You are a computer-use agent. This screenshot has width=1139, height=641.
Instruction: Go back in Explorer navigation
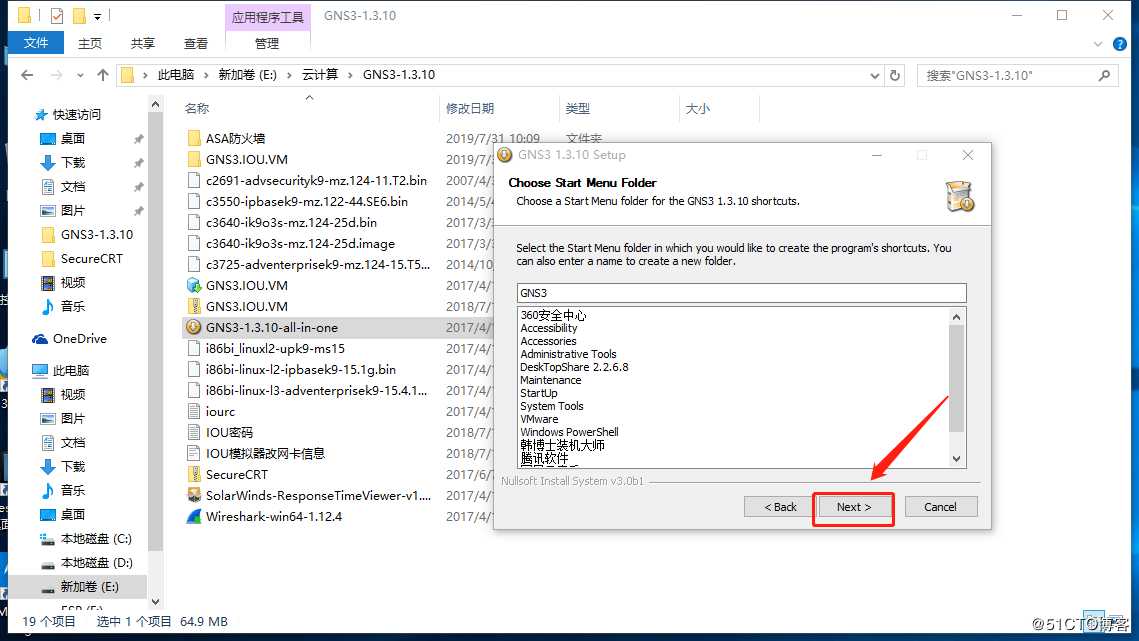point(28,75)
